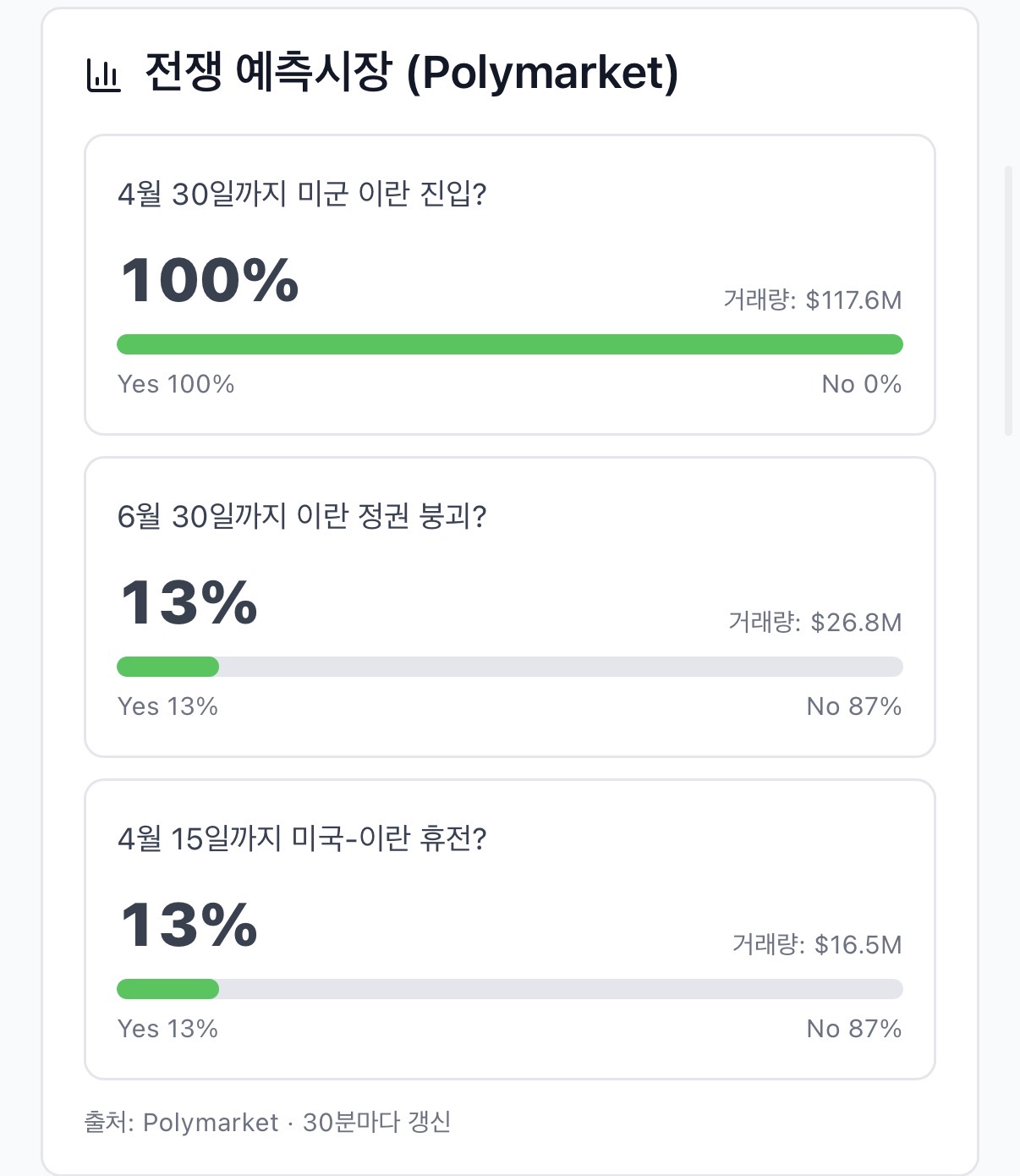Open the 6월 30일까지 이란 정권 붕괴? market
1020x1176 pixels.
pos(302,516)
